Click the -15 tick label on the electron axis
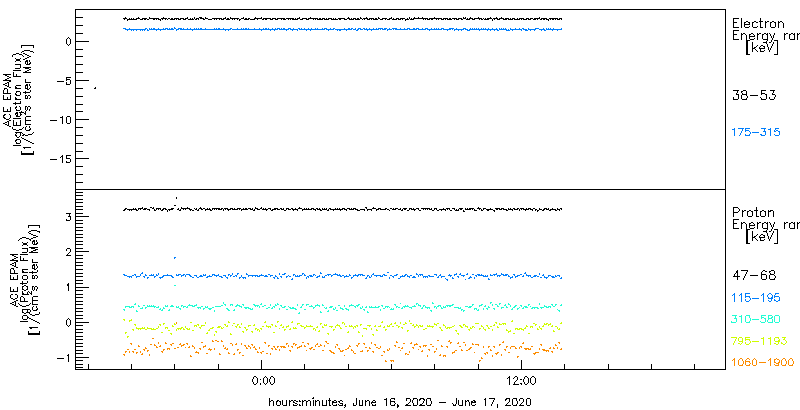 [x=59, y=159]
